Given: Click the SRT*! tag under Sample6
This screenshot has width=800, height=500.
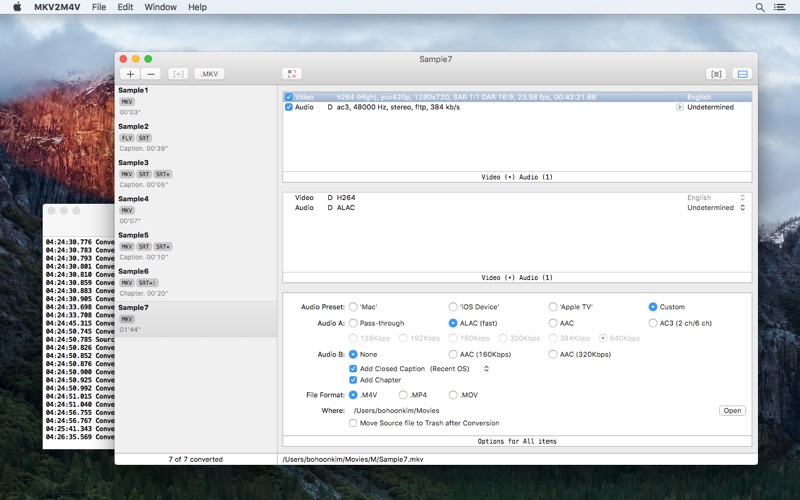Looking at the screenshot, I should click(148, 283).
